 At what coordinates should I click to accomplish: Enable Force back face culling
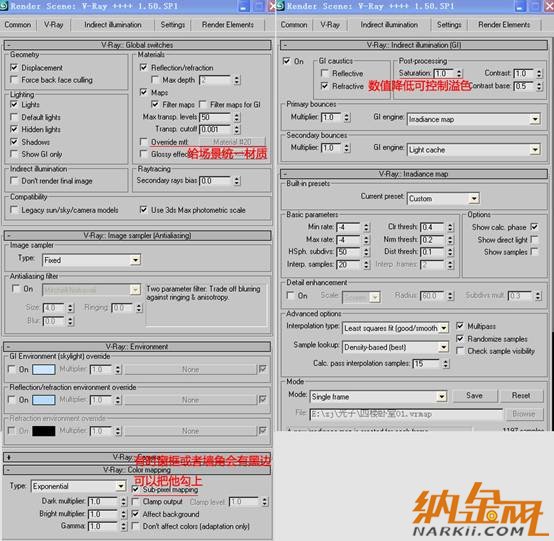14,80
